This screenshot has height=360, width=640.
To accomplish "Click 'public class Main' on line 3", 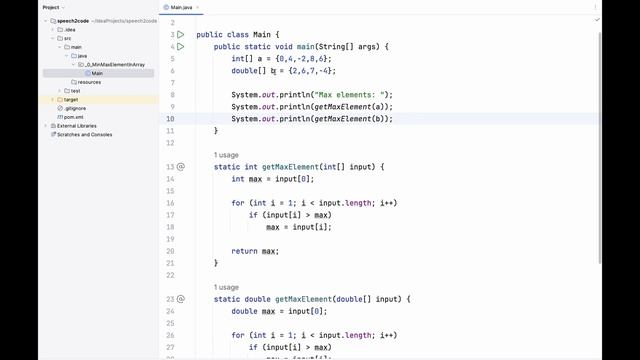I will [233, 35].
